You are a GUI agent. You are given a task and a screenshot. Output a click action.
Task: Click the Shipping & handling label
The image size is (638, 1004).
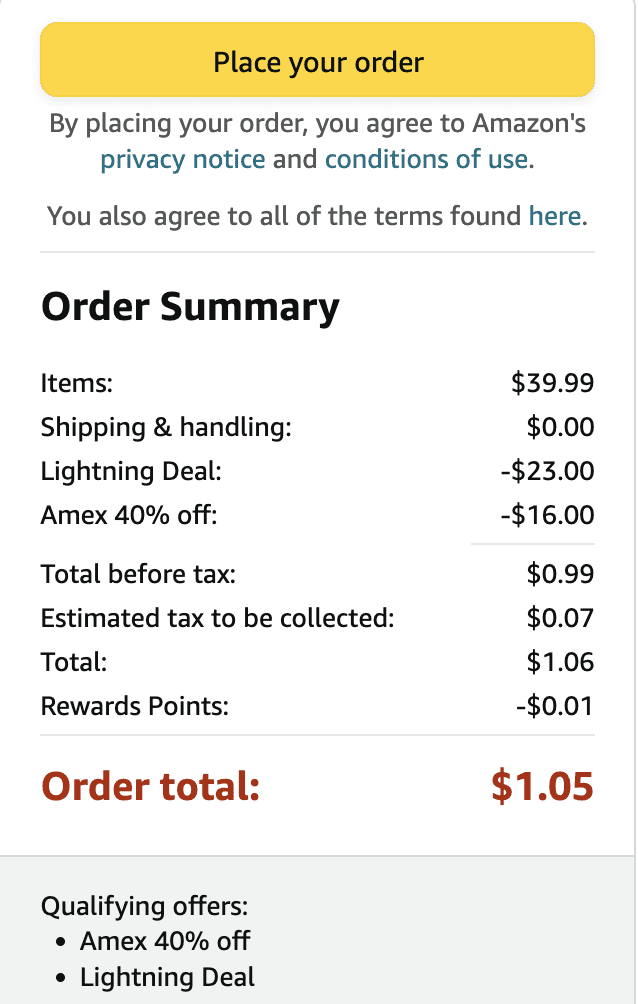click(166, 427)
